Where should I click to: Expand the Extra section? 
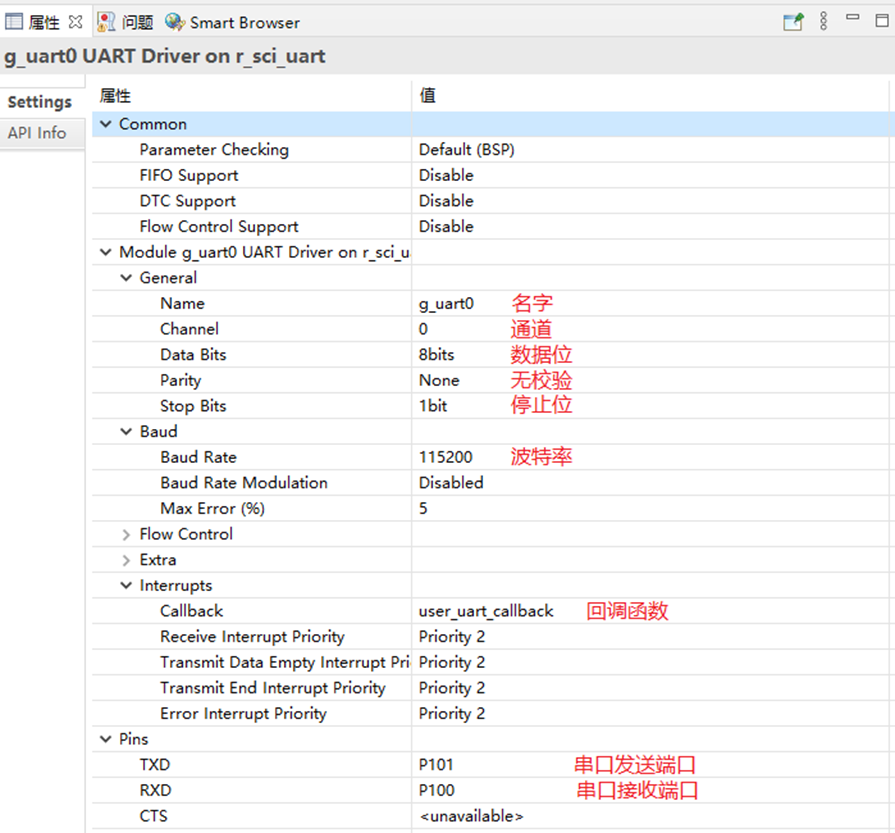click(x=125, y=559)
